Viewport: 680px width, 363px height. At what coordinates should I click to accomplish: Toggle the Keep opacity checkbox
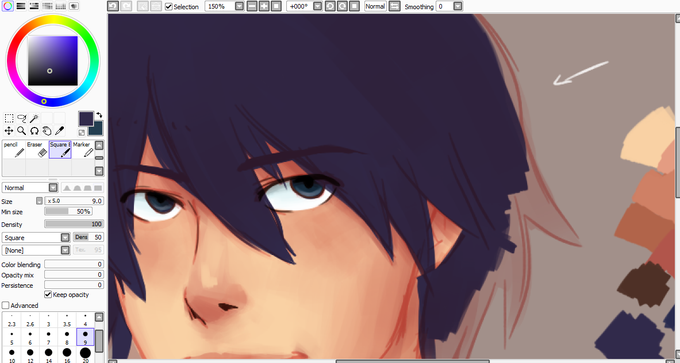tap(48, 294)
